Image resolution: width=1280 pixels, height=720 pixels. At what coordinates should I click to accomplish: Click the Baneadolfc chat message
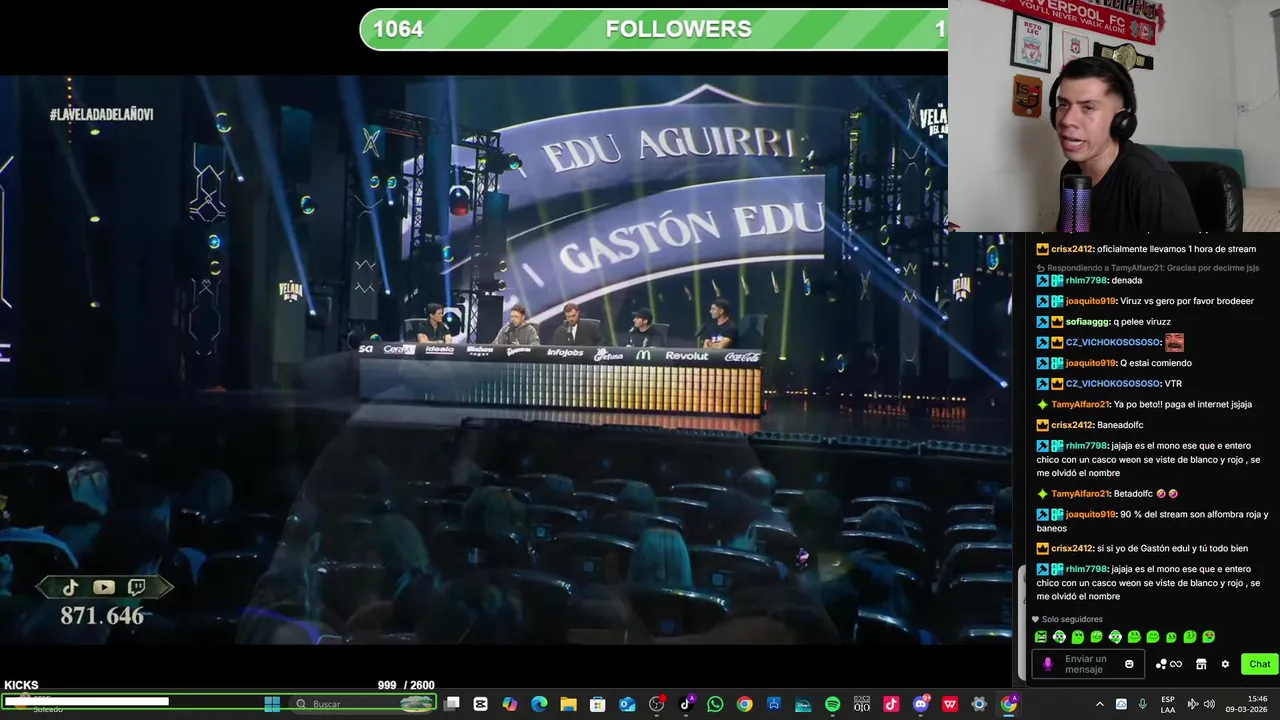[1122, 425]
